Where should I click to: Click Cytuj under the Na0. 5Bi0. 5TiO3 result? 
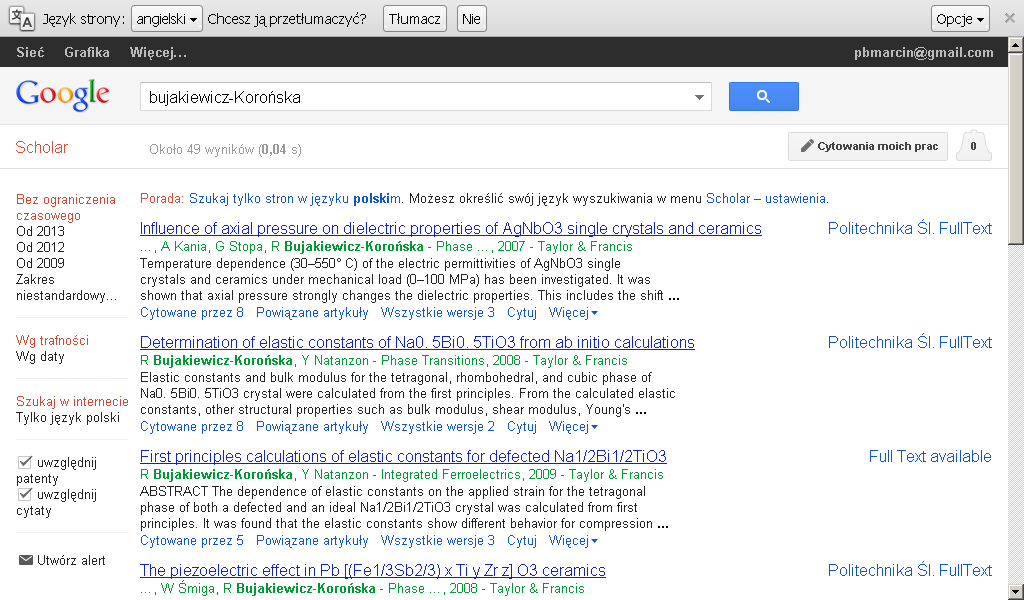[522, 426]
